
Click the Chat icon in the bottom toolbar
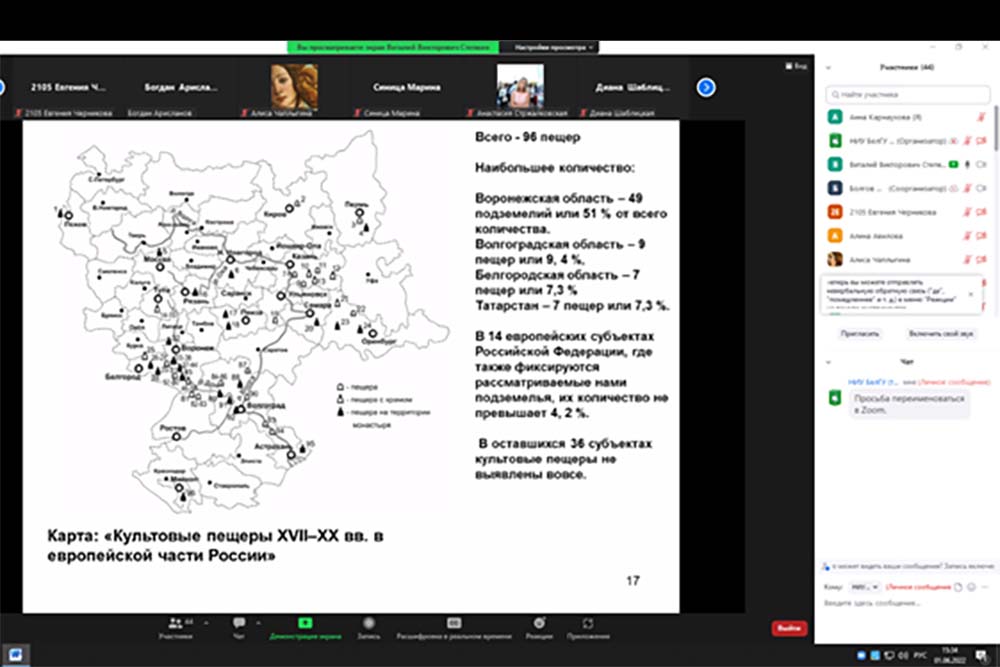pyautogui.click(x=239, y=624)
